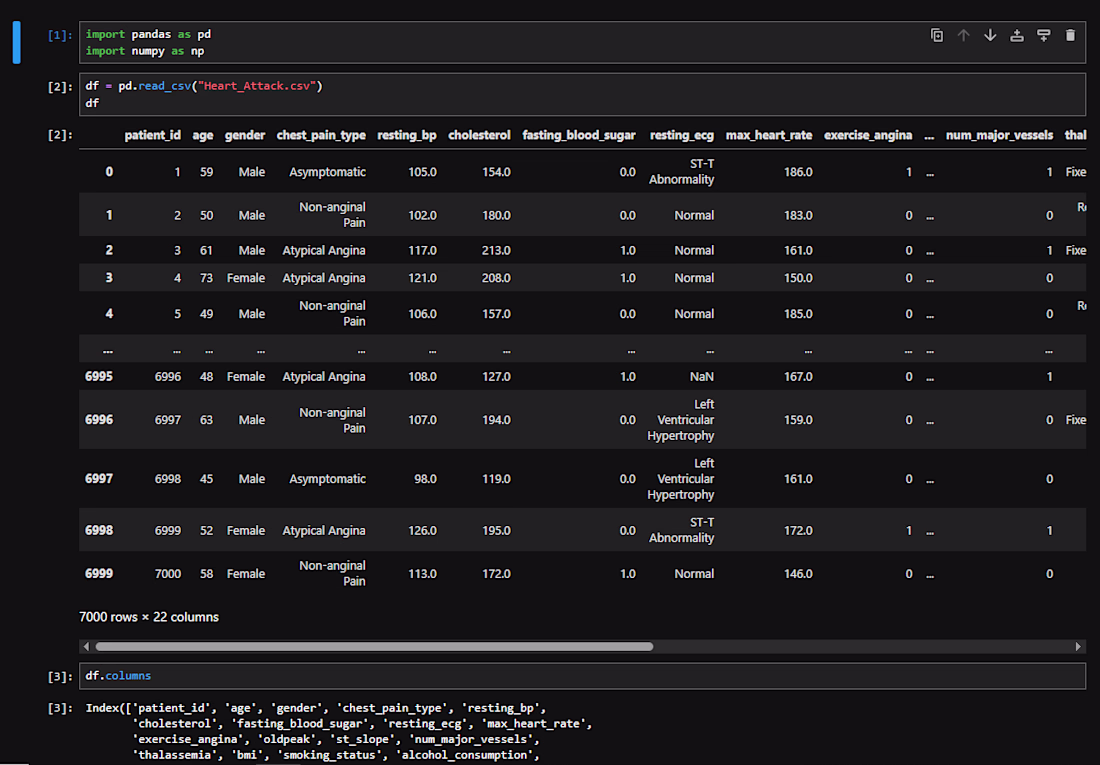Viewport: 1100px width, 765px height.
Task: Focus the import pandas code cell
Action: [582, 42]
